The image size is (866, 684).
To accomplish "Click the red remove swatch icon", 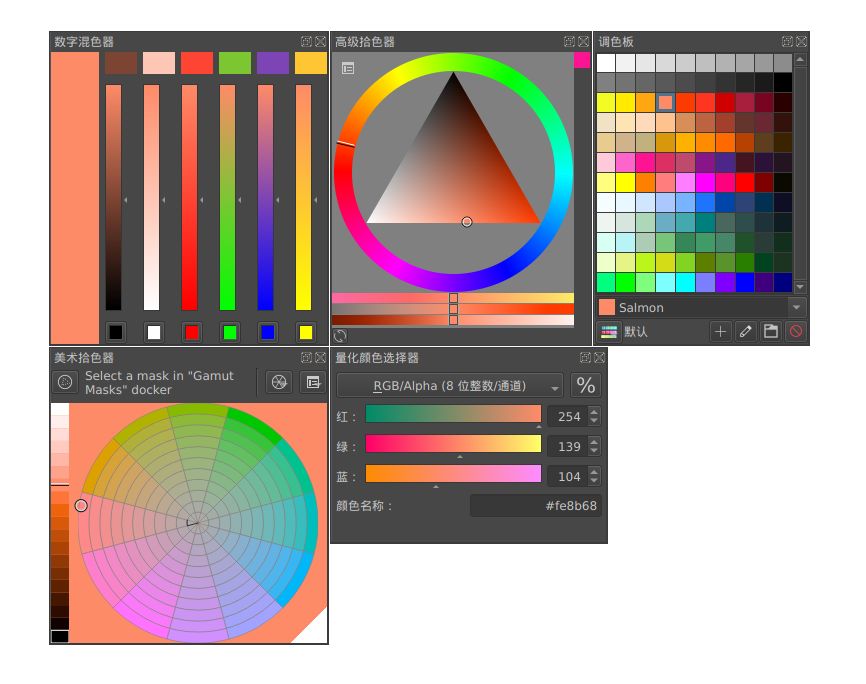I will 796,332.
